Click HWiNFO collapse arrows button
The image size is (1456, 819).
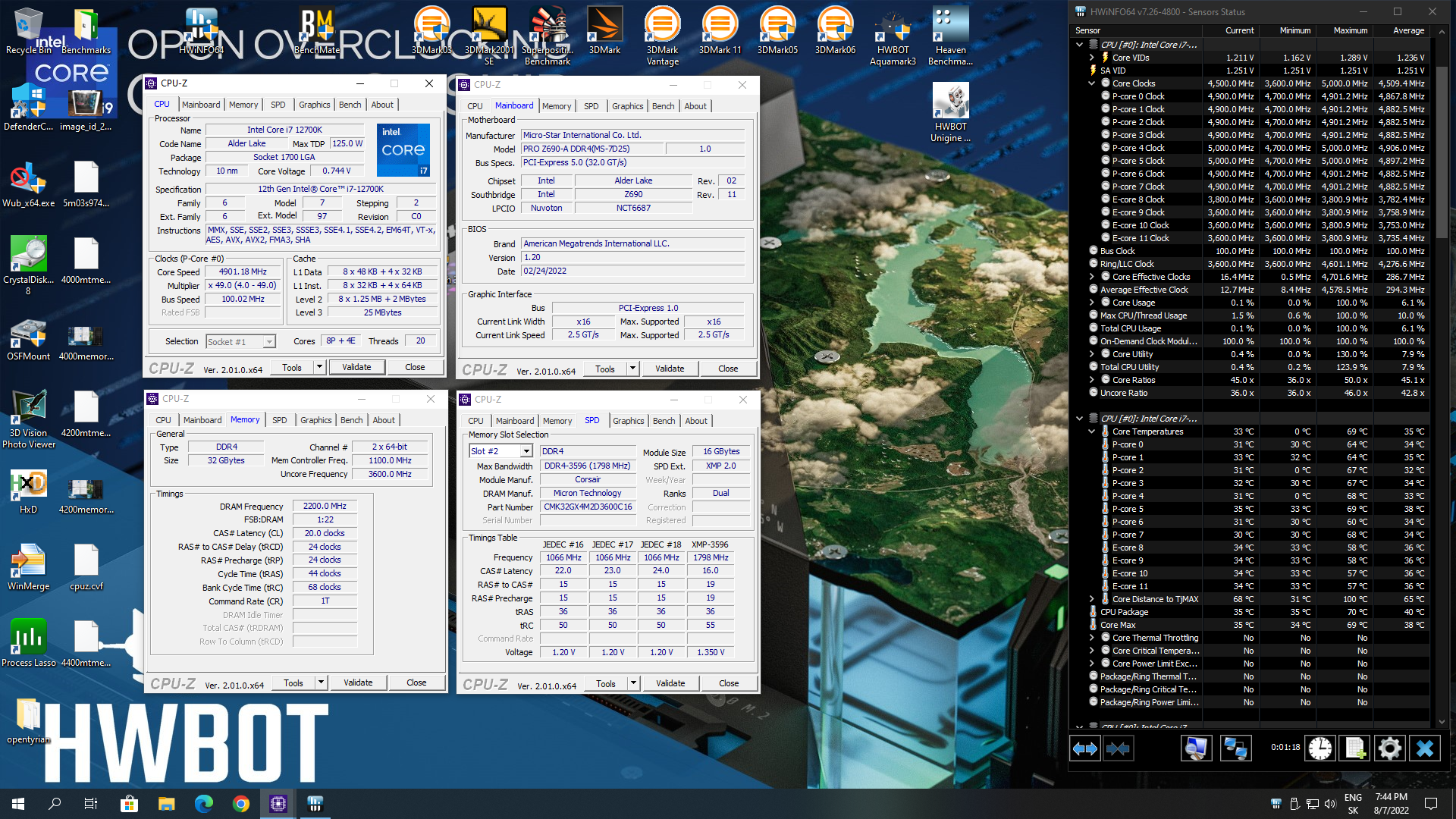tap(1119, 748)
